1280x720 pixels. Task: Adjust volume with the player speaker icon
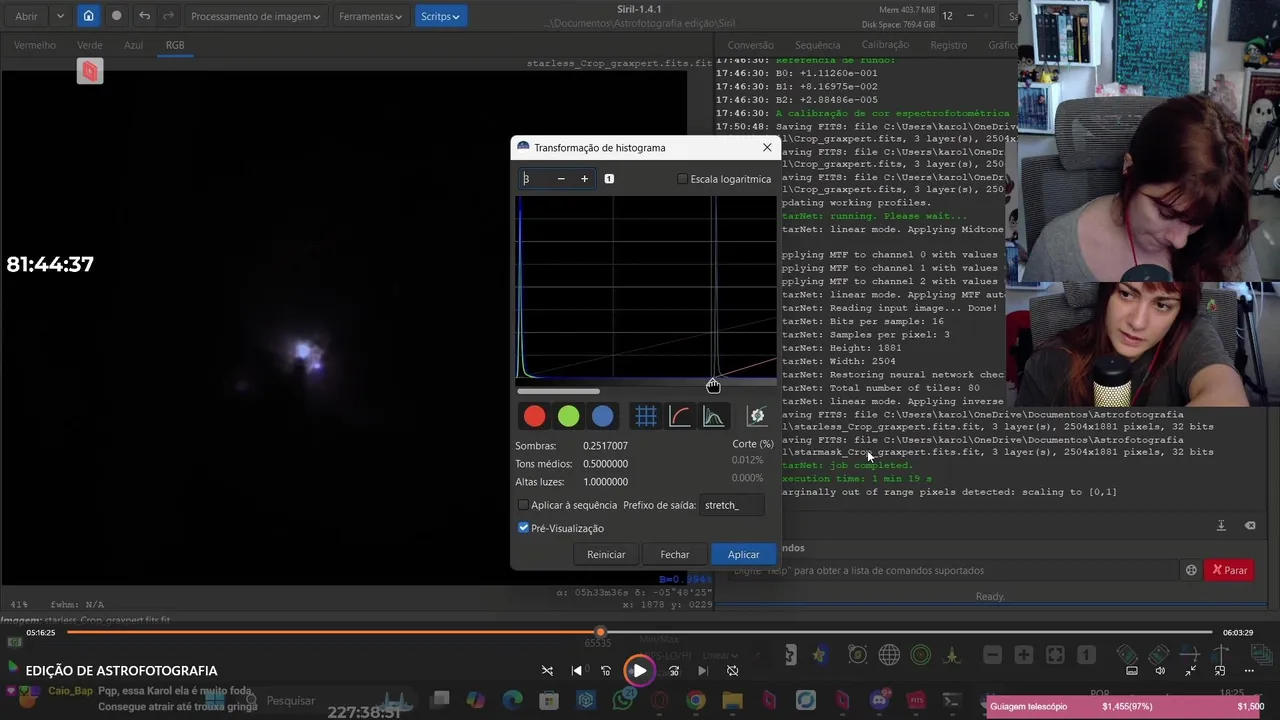[1160, 671]
